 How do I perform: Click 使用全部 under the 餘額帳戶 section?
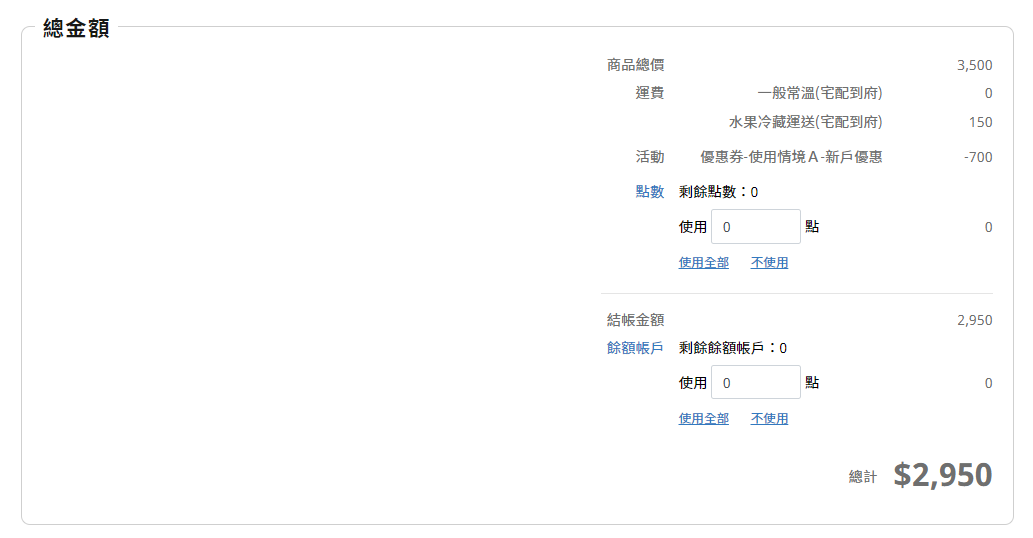pyautogui.click(x=703, y=419)
